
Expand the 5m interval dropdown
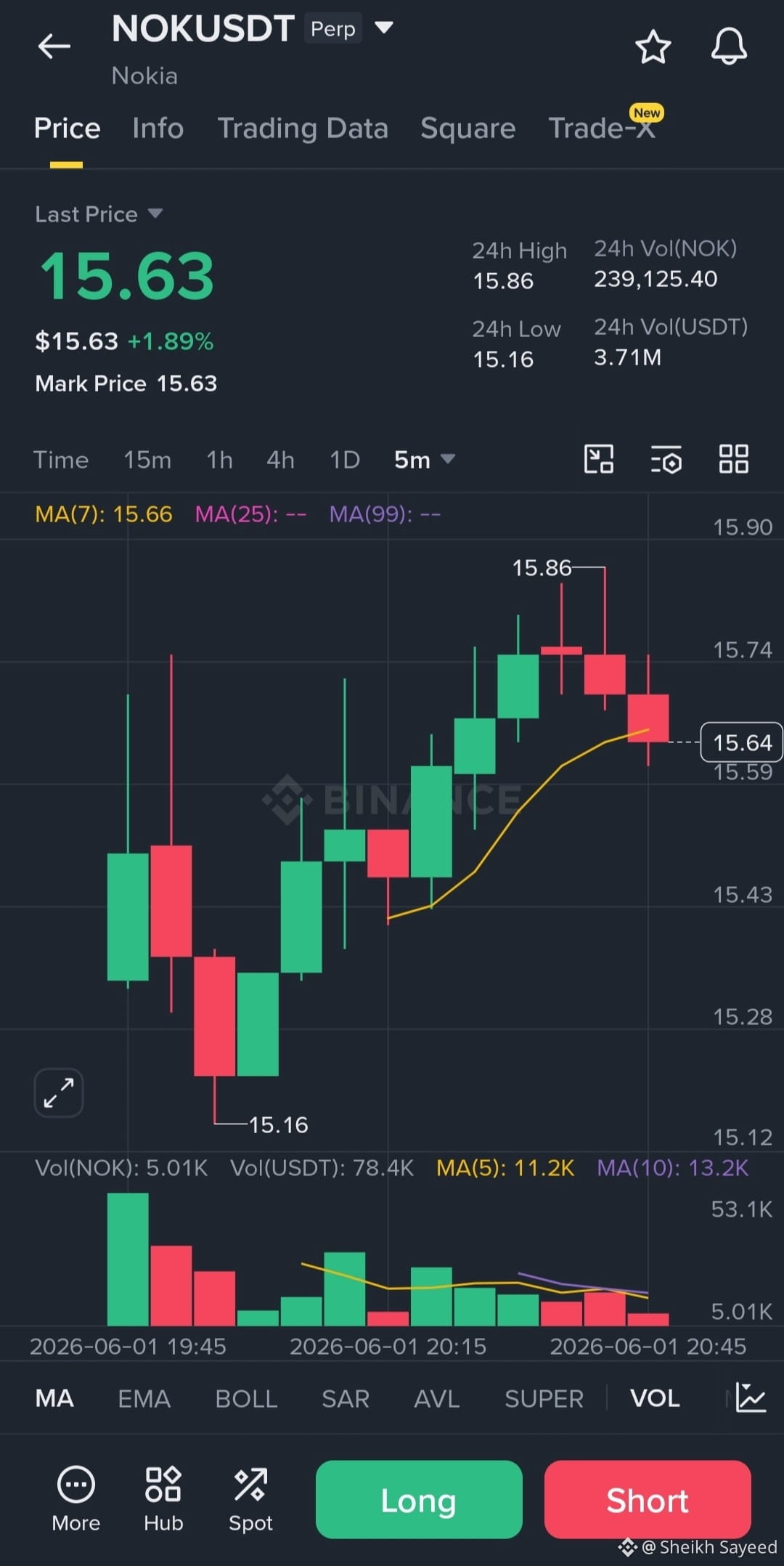(424, 460)
